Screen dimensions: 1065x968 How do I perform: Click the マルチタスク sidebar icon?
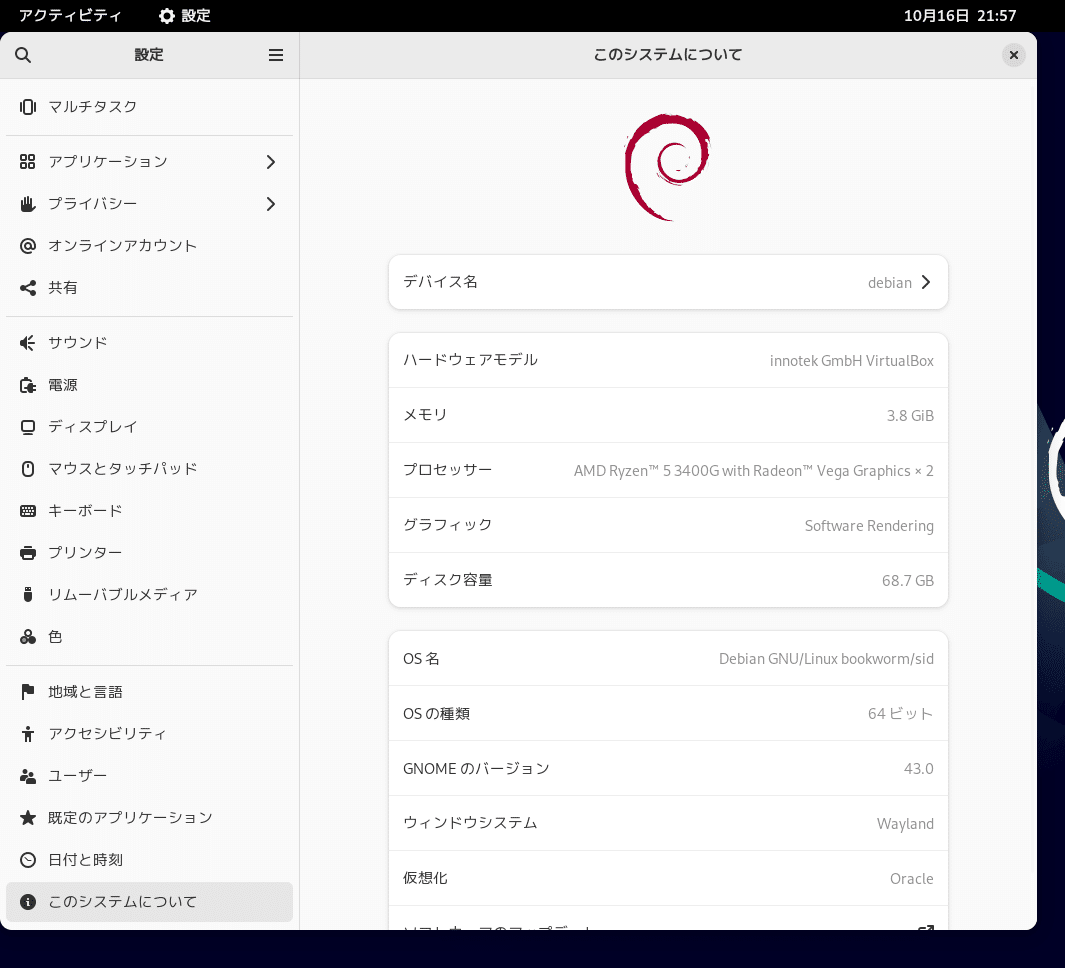tap(28, 107)
